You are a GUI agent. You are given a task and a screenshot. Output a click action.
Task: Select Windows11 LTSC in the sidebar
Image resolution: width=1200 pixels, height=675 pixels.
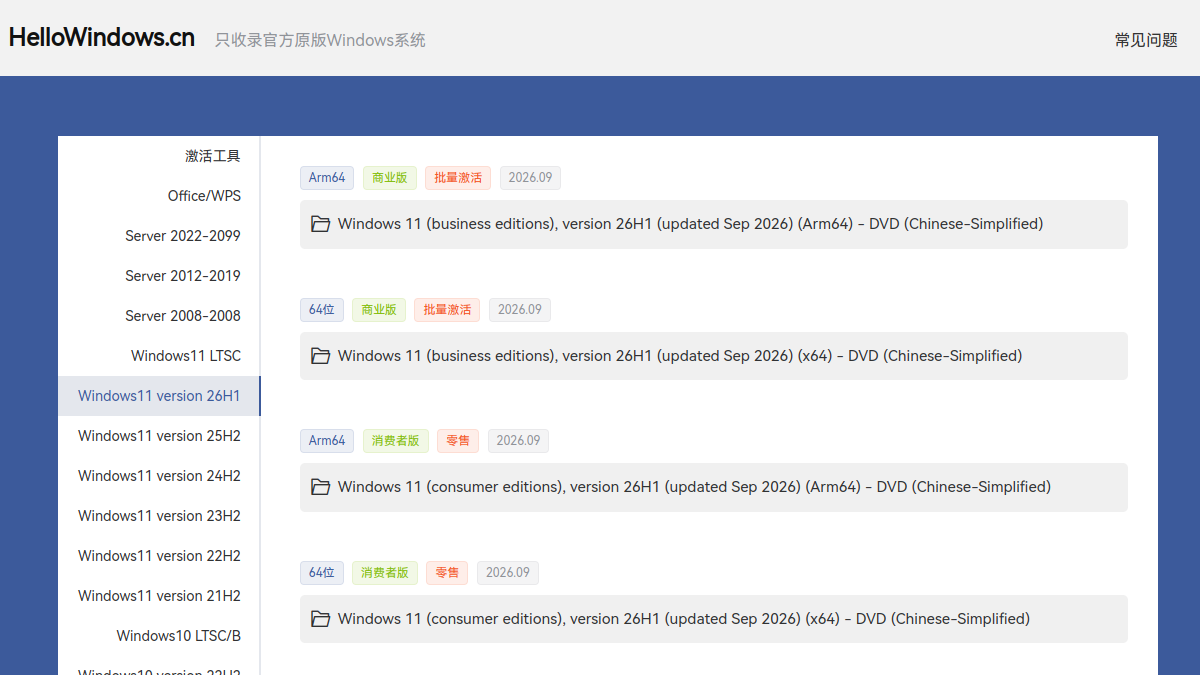[x=159, y=356]
